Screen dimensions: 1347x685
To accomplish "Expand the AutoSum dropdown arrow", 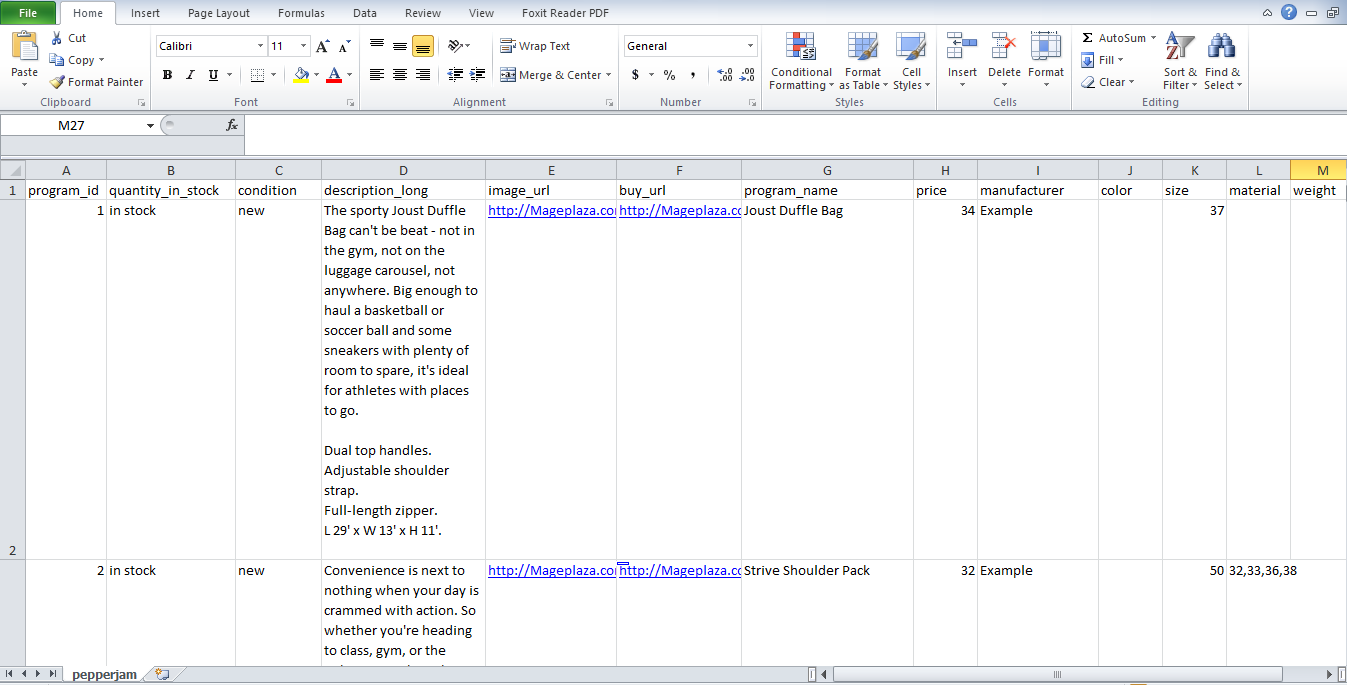I will click(1153, 38).
